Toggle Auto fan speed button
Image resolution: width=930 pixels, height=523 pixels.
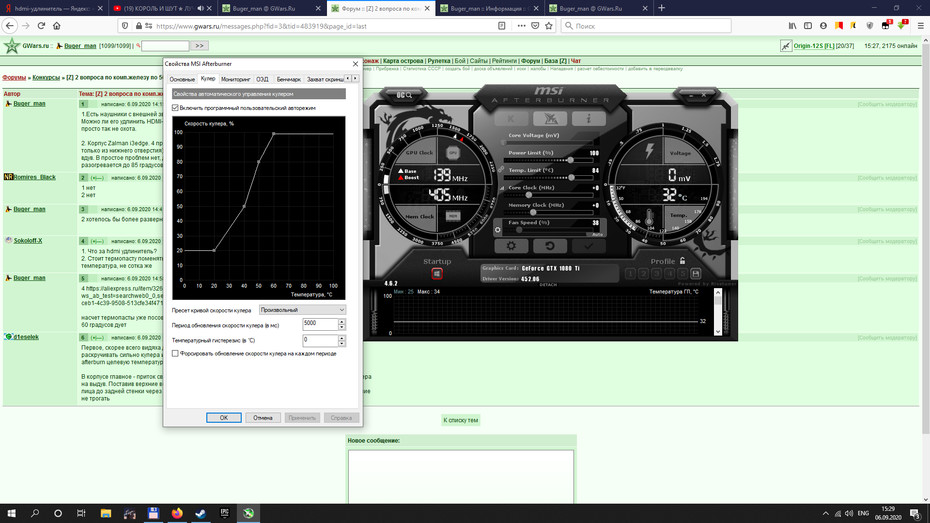coord(597,234)
